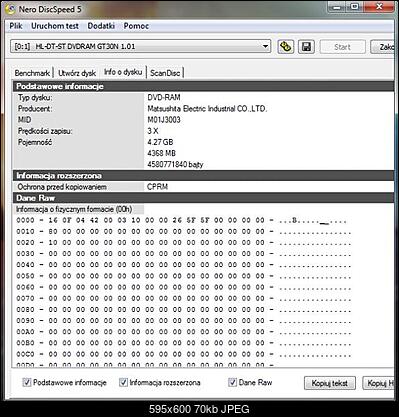This screenshot has height=417, width=399.
Task: Click the Informacja o fizycznym formacie label
Action: tap(74, 209)
